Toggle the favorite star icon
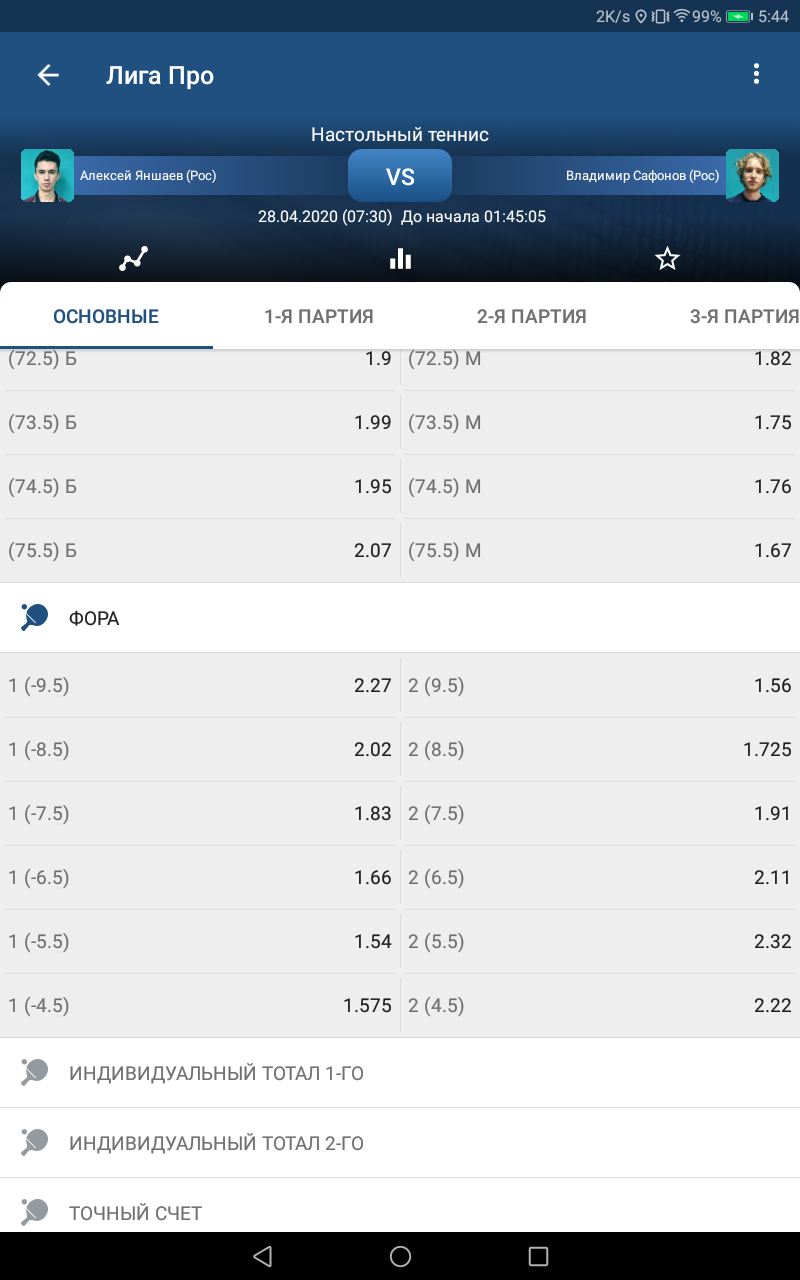The image size is (800, 1280). point(667,259)
